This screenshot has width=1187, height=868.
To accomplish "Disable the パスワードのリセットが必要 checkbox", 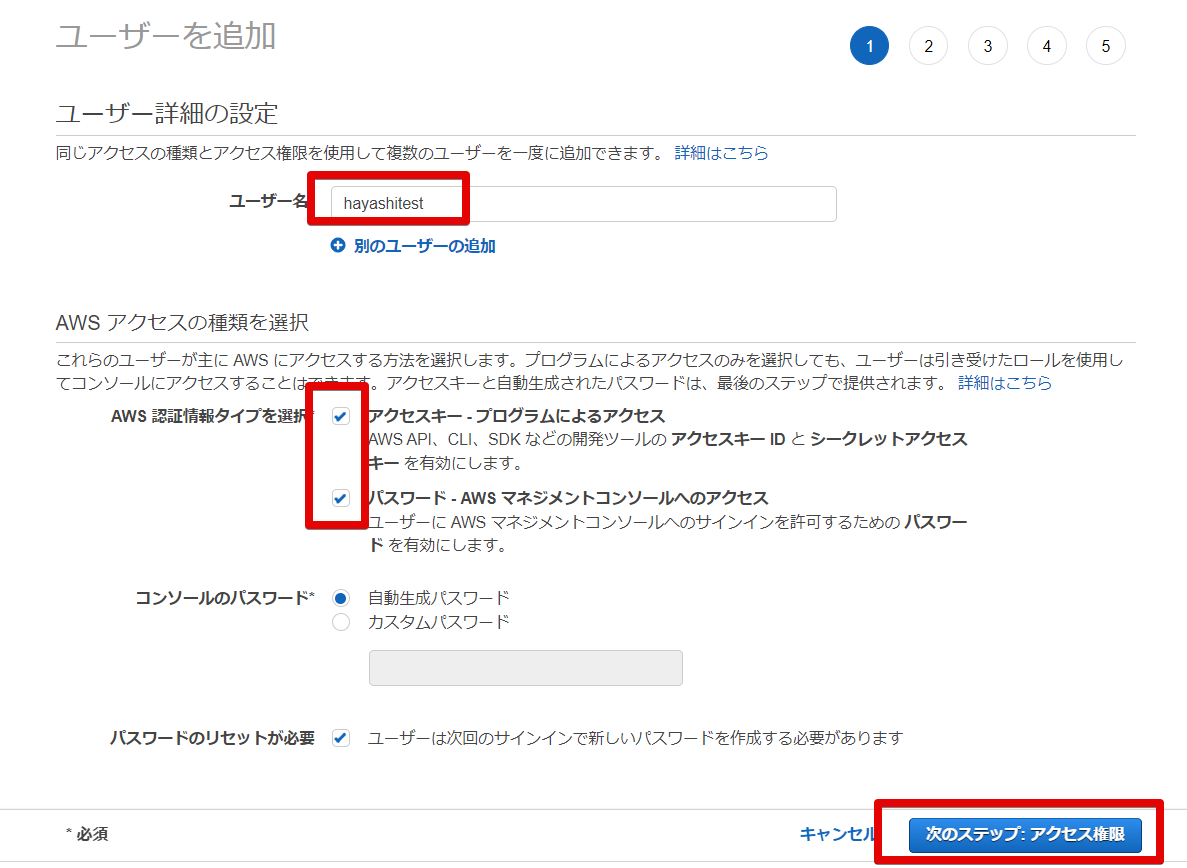I will (341, 739).
